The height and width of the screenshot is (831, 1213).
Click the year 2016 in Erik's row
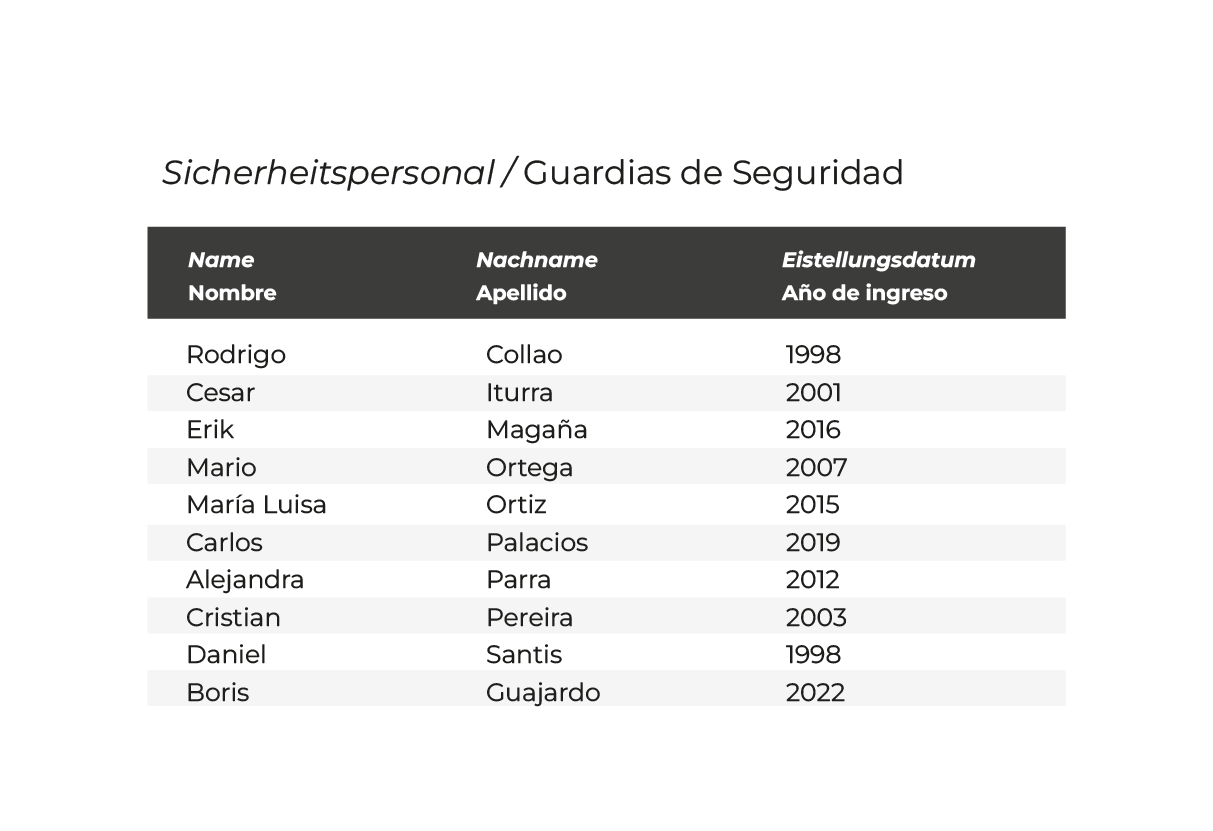[813, 430]
